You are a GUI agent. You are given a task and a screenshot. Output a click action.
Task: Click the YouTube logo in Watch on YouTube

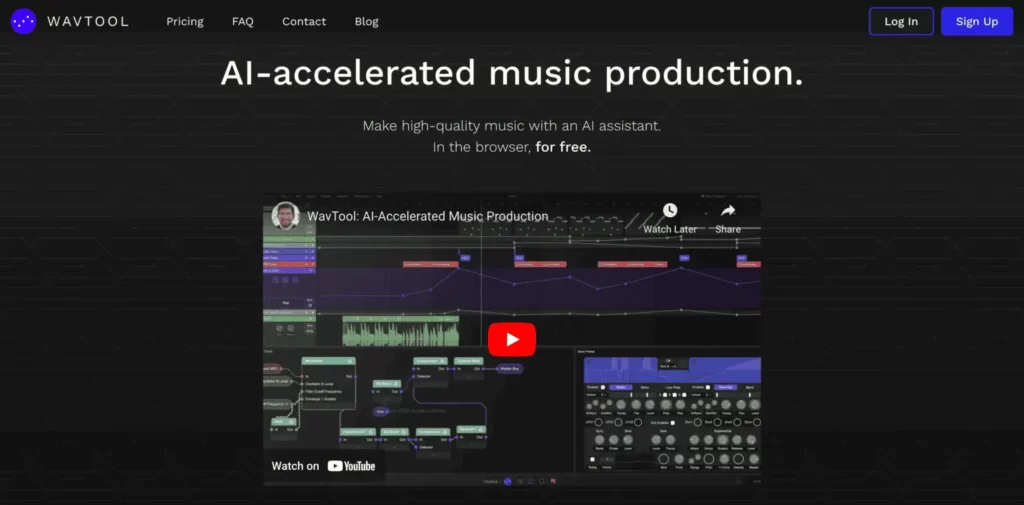351,466
